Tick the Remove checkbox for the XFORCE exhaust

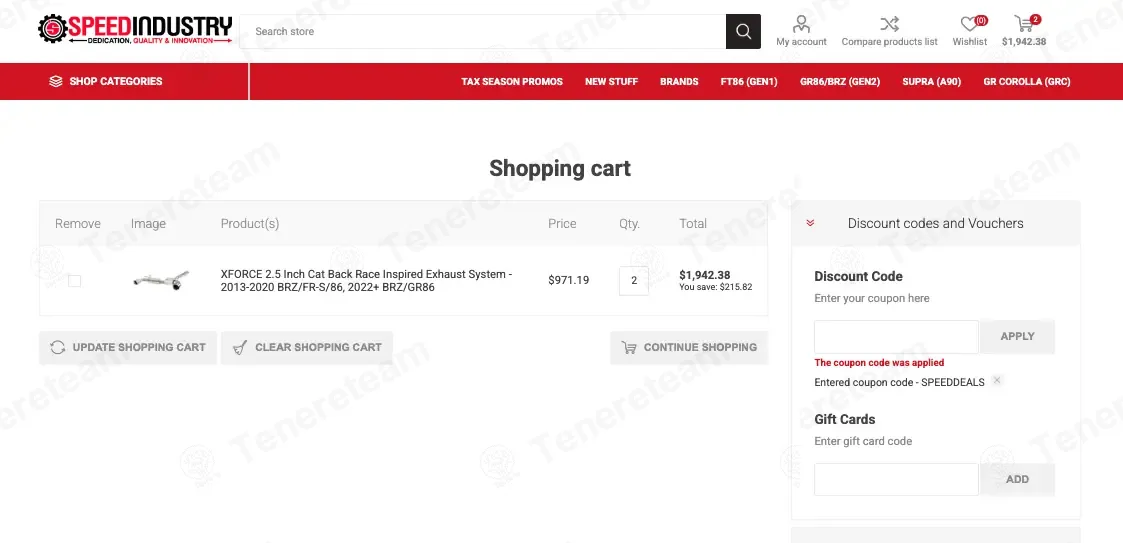[74, 281]
